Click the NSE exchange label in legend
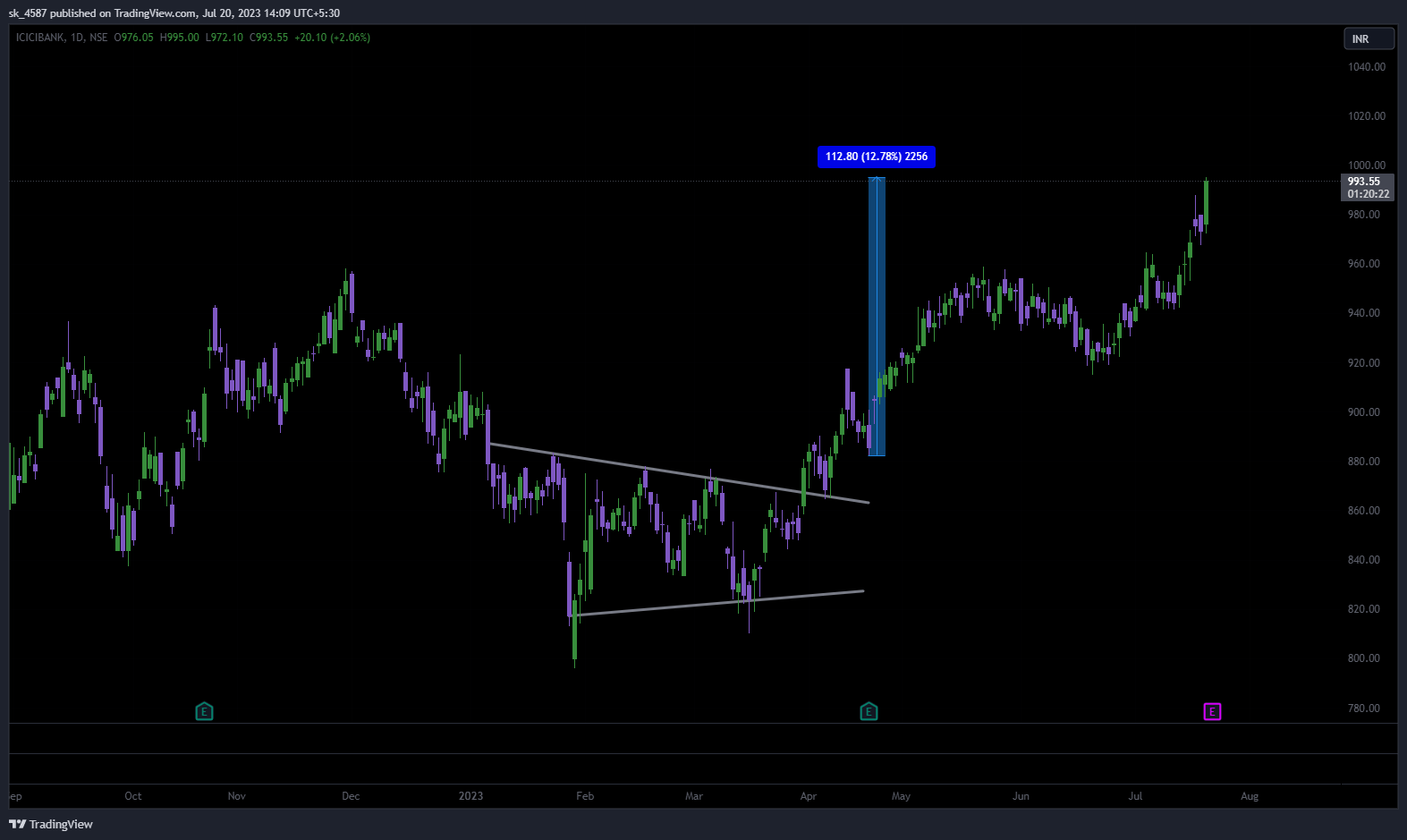 click(98, 38)
